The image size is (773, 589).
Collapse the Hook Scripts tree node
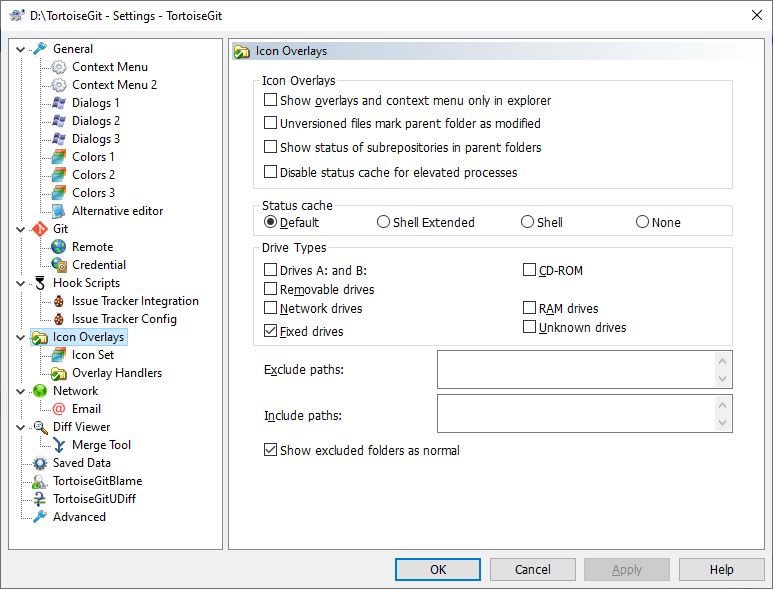tap(22, 283)
